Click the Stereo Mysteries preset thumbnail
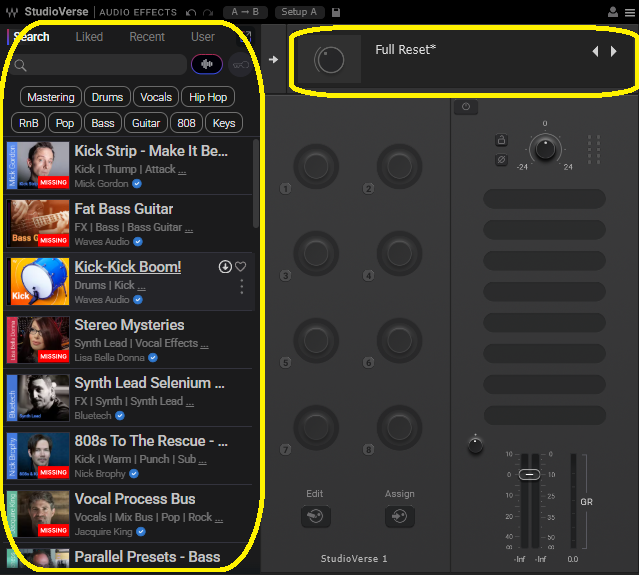Viewport: 639px width, 575px height. [x=40, y=339]
